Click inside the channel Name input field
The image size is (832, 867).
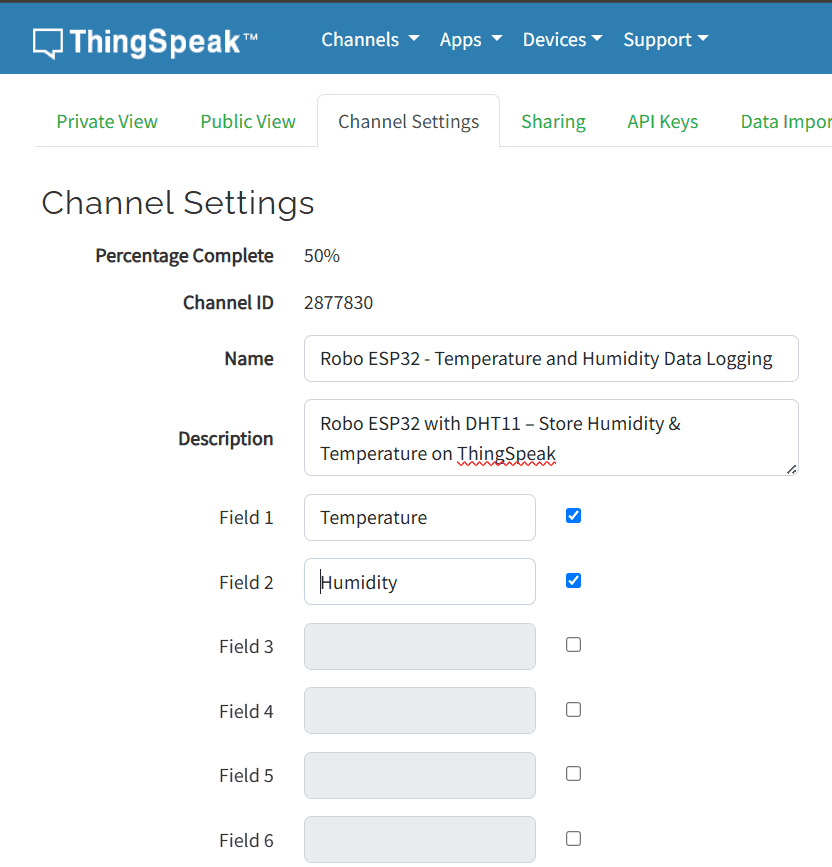(551, 358)
